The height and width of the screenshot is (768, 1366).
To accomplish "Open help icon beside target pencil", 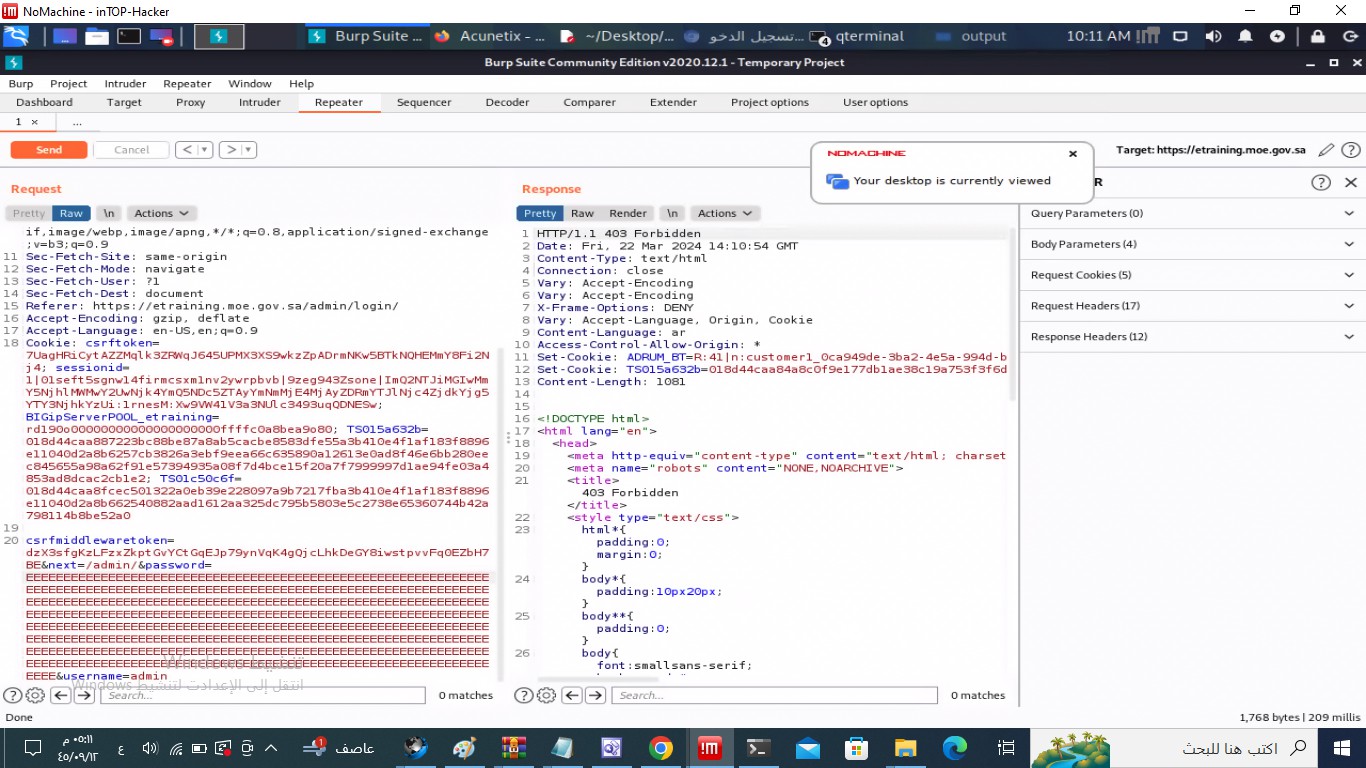I will [x=1350, y=150].
